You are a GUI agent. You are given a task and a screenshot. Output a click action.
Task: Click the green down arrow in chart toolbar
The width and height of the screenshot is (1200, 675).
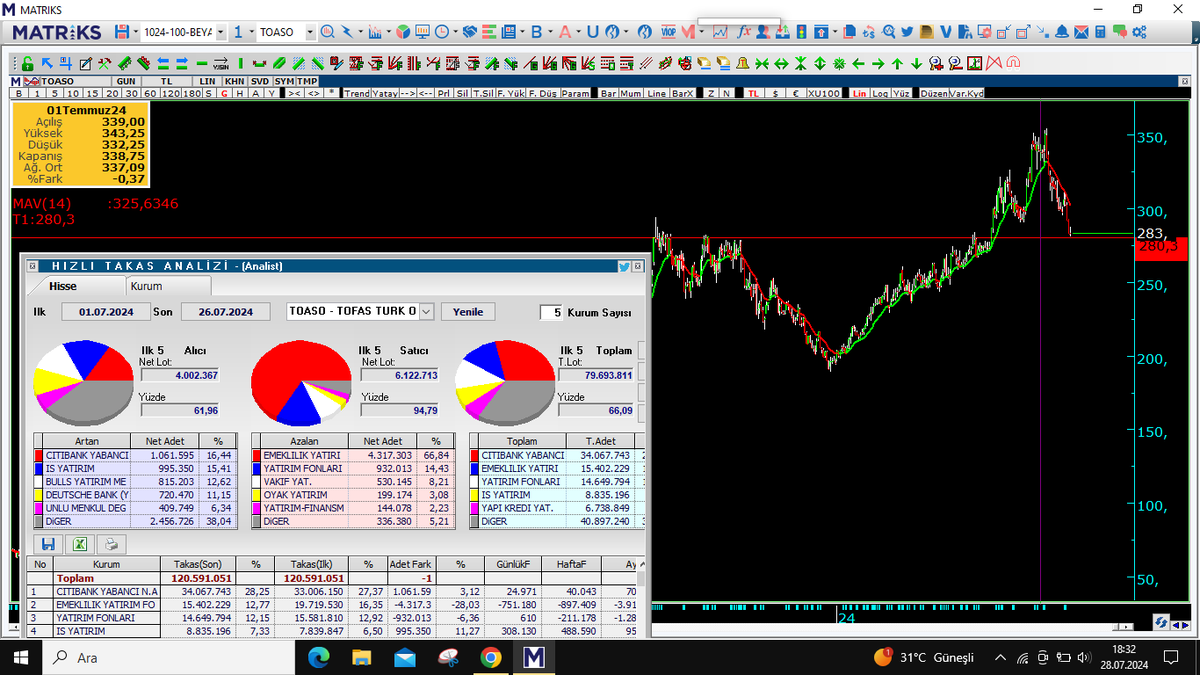click(x=916, y=64)
